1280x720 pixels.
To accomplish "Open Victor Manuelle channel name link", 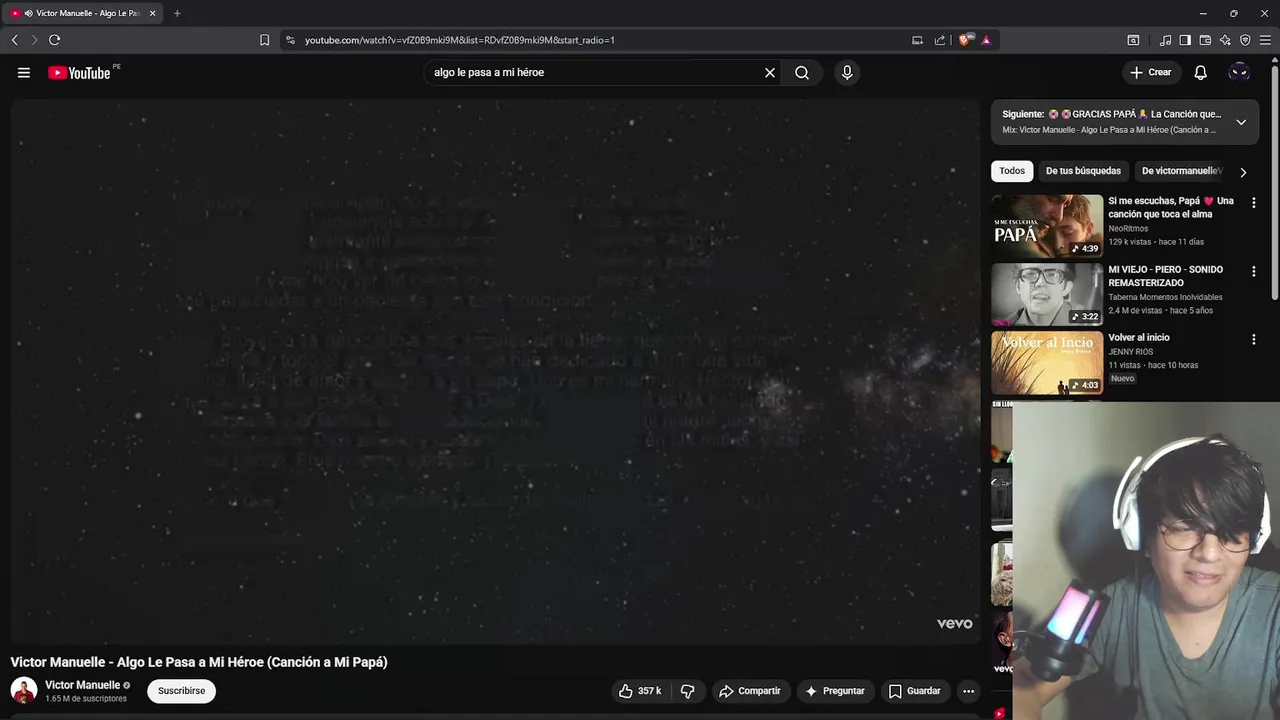I will coord(83,685).
